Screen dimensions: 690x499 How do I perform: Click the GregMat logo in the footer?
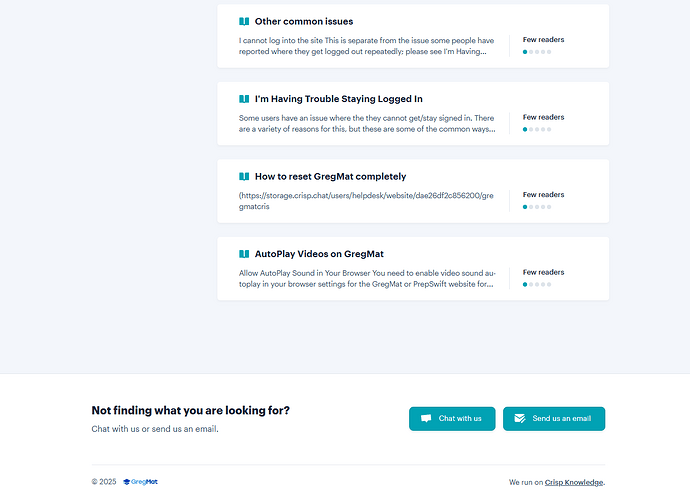click(x=140, y=482)
